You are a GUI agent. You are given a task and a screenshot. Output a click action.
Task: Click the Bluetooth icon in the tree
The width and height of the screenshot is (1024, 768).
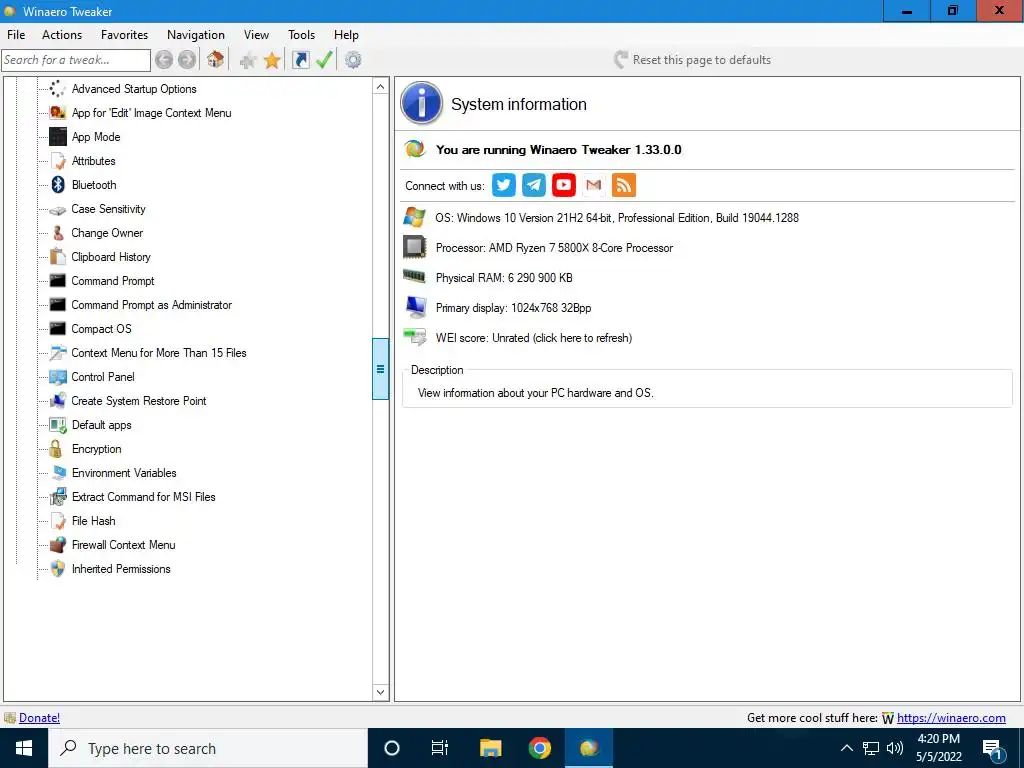point(58,185)
